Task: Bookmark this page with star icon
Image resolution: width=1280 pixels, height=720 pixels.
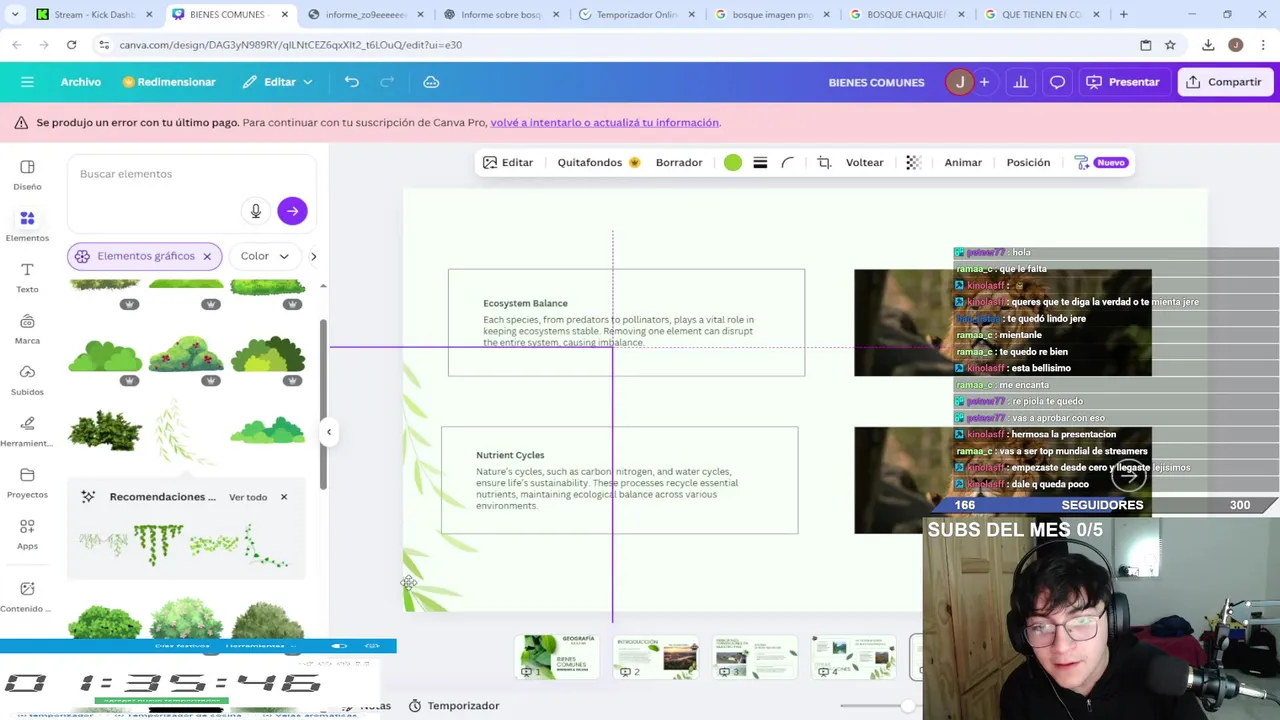Action: (x=1170, y=45)
